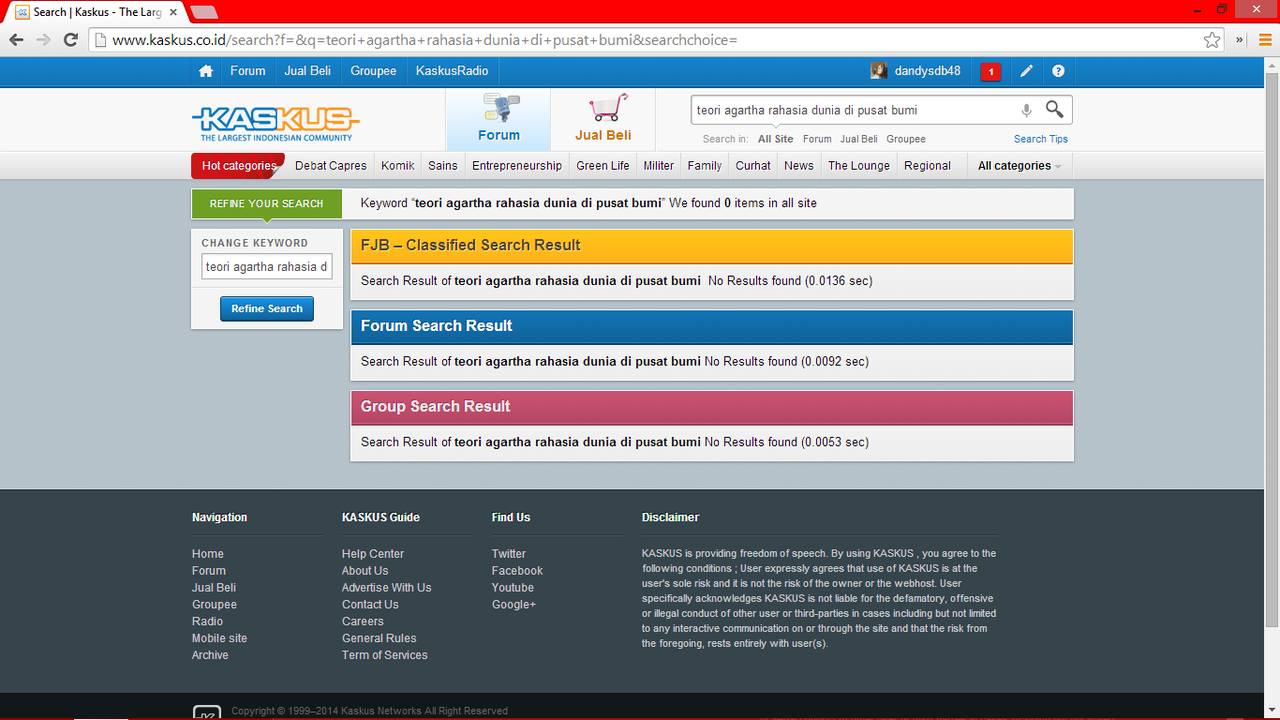The height and width of the screenshot is (720, 1280).
Task: Open the Curhat category
Action: pyautogui.click(x=753, y=166)
